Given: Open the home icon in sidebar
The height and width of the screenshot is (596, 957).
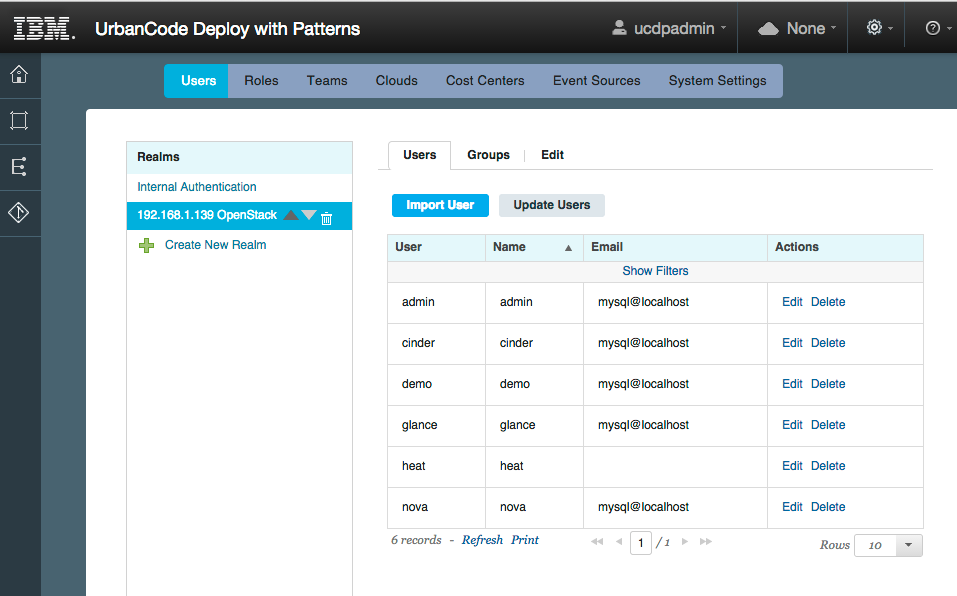Looking at the screenshot, I should tap(19, 74).
